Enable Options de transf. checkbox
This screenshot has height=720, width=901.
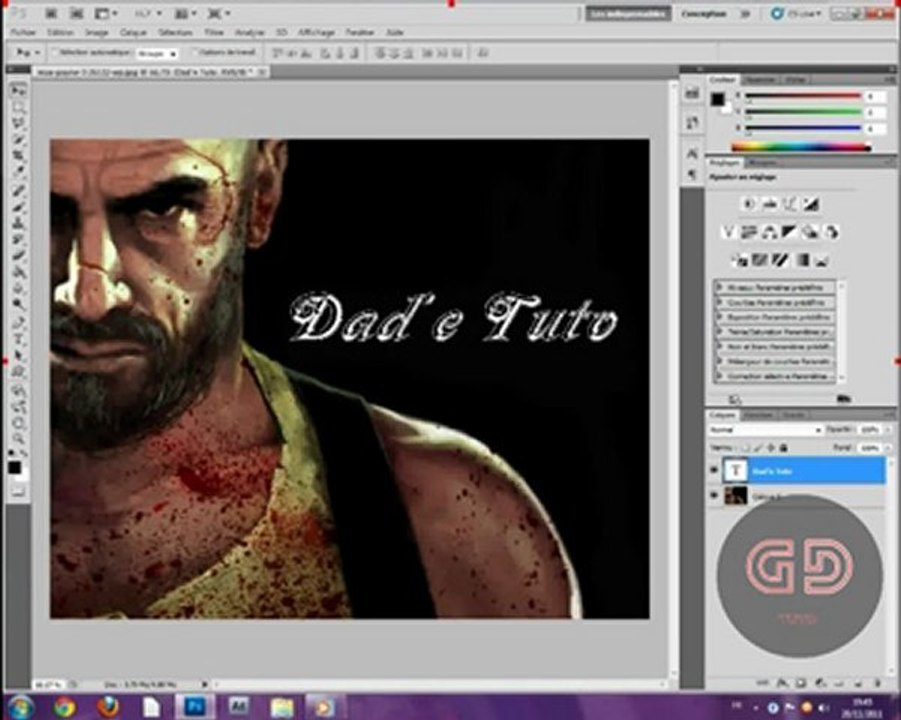195,52
